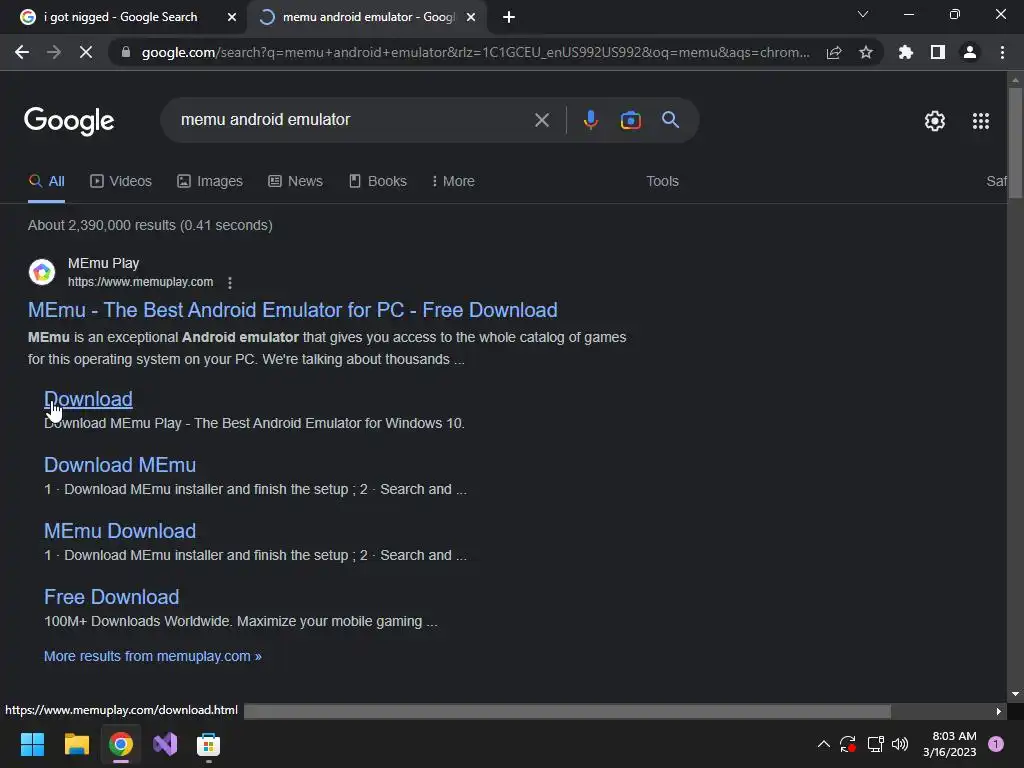Switch to News results
The height and width of the screenshot is (768, 1024).
point(295,182)
